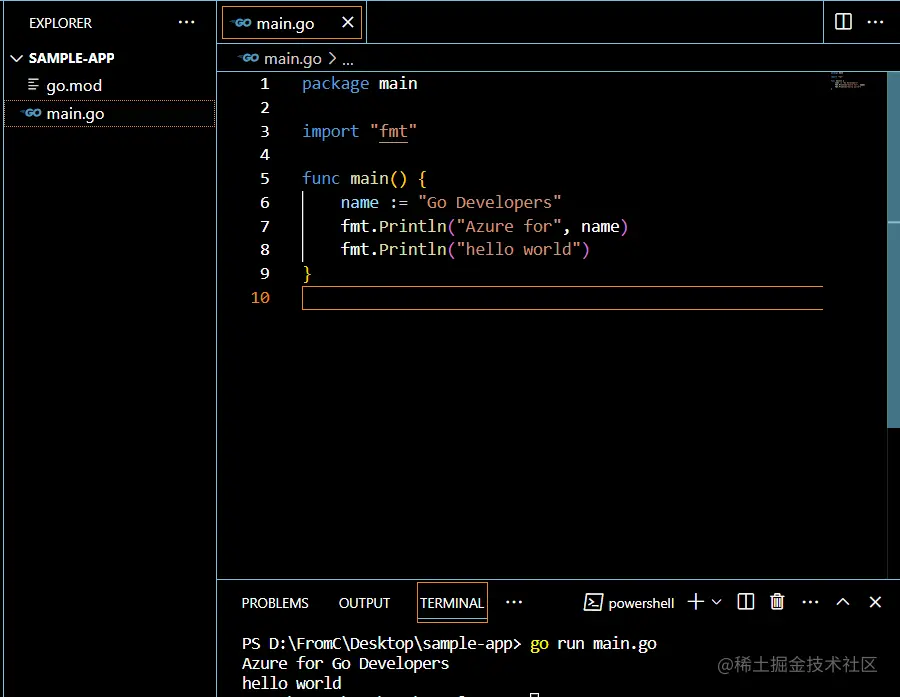The image size is (900, 697).
Task: Maximize the panel with the up chevron
Action: [843, 602]
